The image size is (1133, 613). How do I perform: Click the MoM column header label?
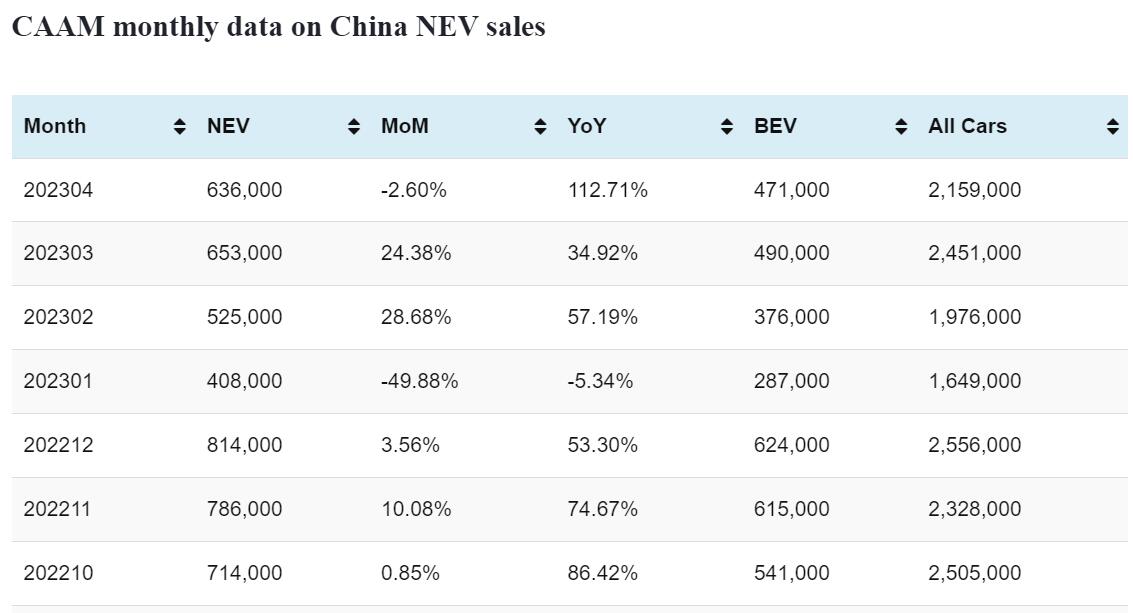click(x=404, y=126)
